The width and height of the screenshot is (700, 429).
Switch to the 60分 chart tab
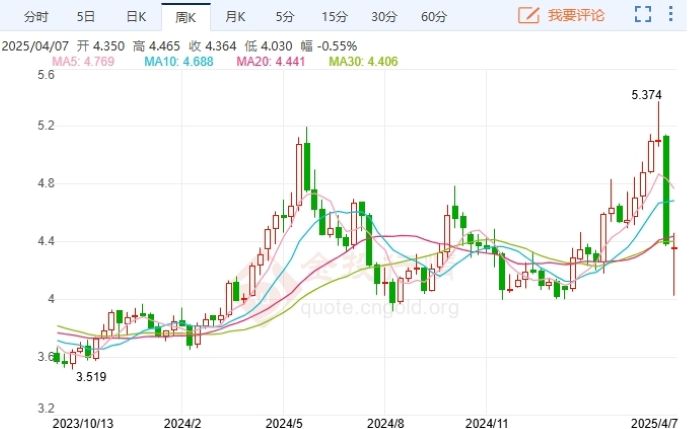[x=434, y=16]
